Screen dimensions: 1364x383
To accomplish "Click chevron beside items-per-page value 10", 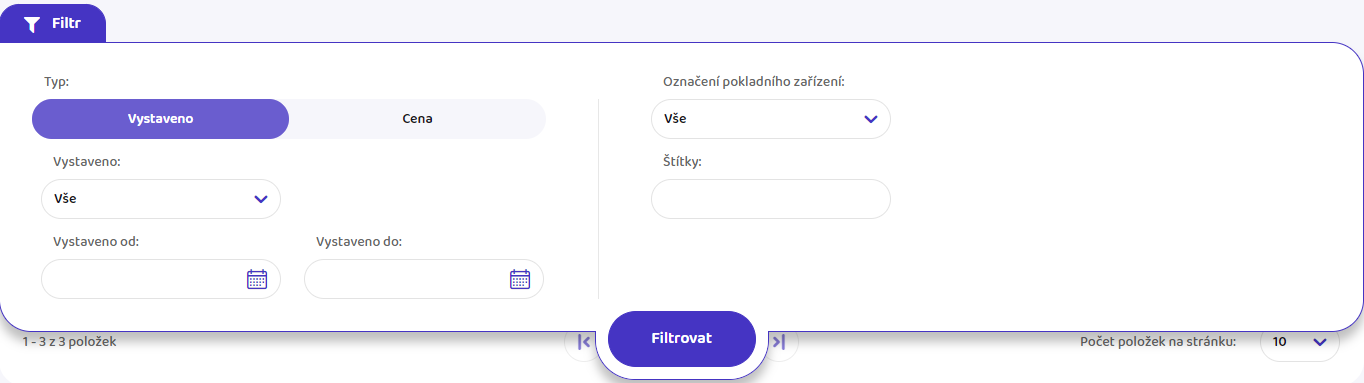I will [1320, 342].
